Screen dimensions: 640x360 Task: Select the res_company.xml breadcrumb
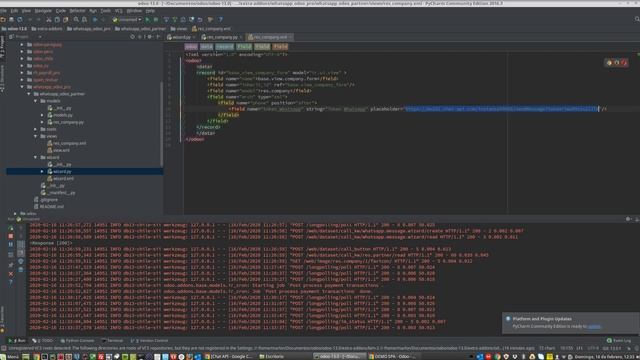(x=211, y=29)
